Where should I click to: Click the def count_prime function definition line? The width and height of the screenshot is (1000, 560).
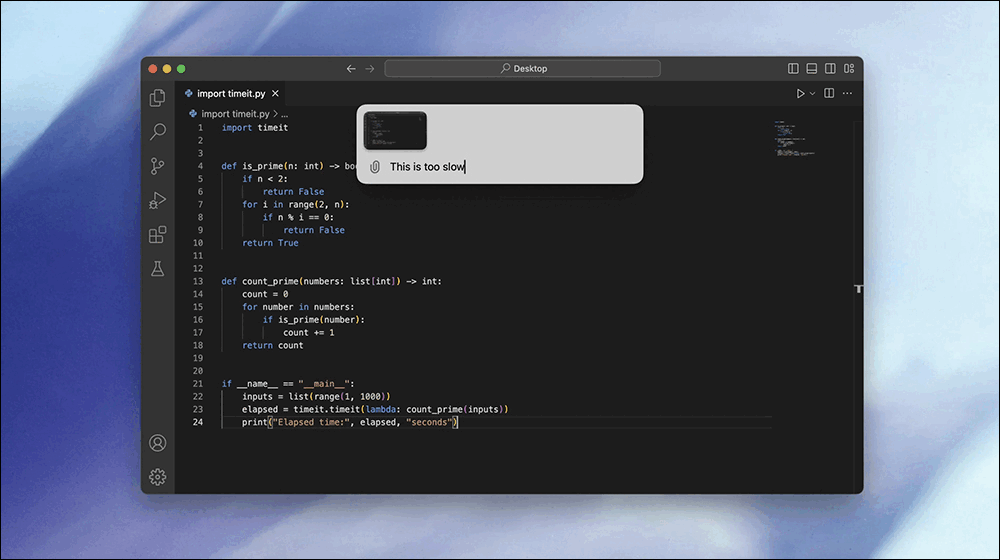tap(331, 281)
